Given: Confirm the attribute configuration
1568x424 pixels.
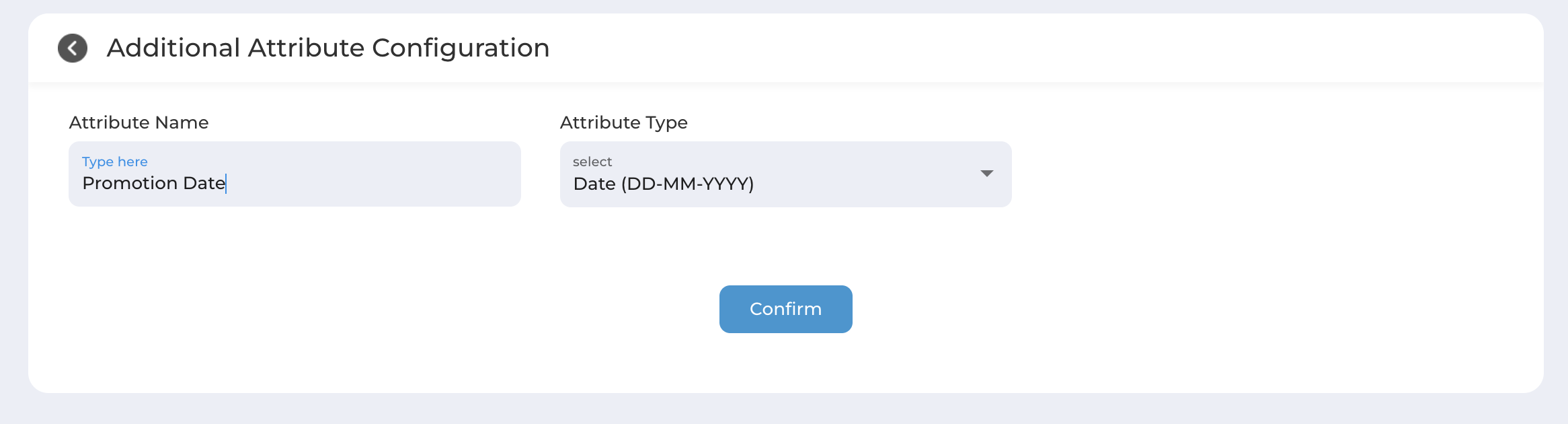Looking at the screenshot, I should pos(785,309).
